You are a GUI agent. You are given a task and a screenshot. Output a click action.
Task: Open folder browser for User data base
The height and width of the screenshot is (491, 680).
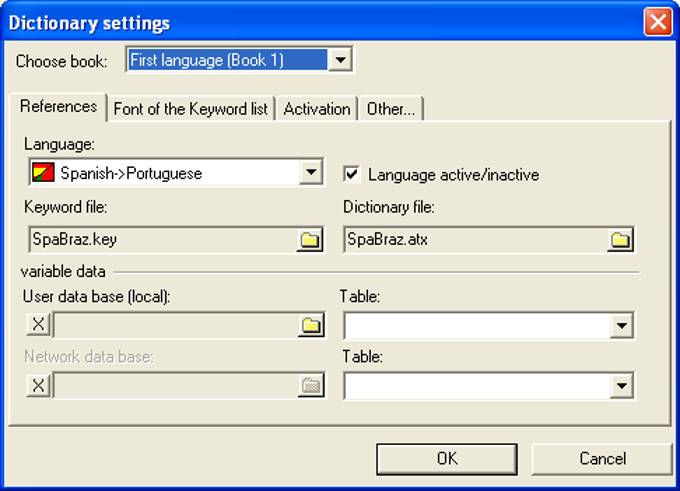[311, 325]
